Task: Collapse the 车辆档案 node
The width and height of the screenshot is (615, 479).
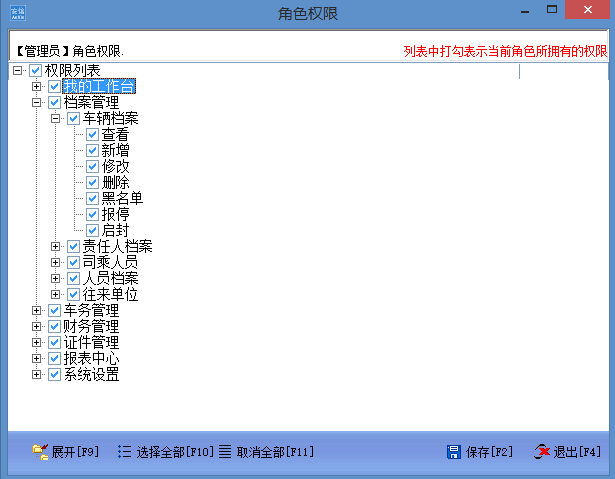Action: coord(55,118)
